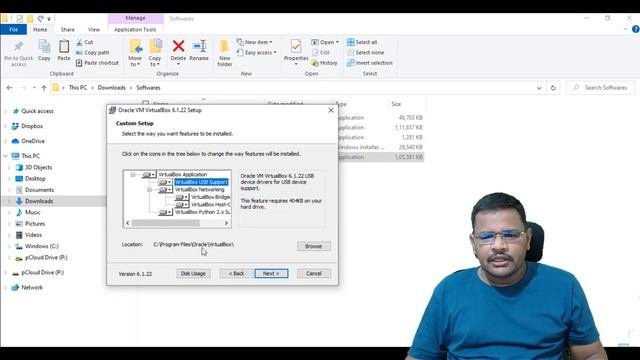Viewport: 640px width, 360px height.
Task: Expand address bar history dropdown
Action: pyautogui.click(x=539, y=88)
